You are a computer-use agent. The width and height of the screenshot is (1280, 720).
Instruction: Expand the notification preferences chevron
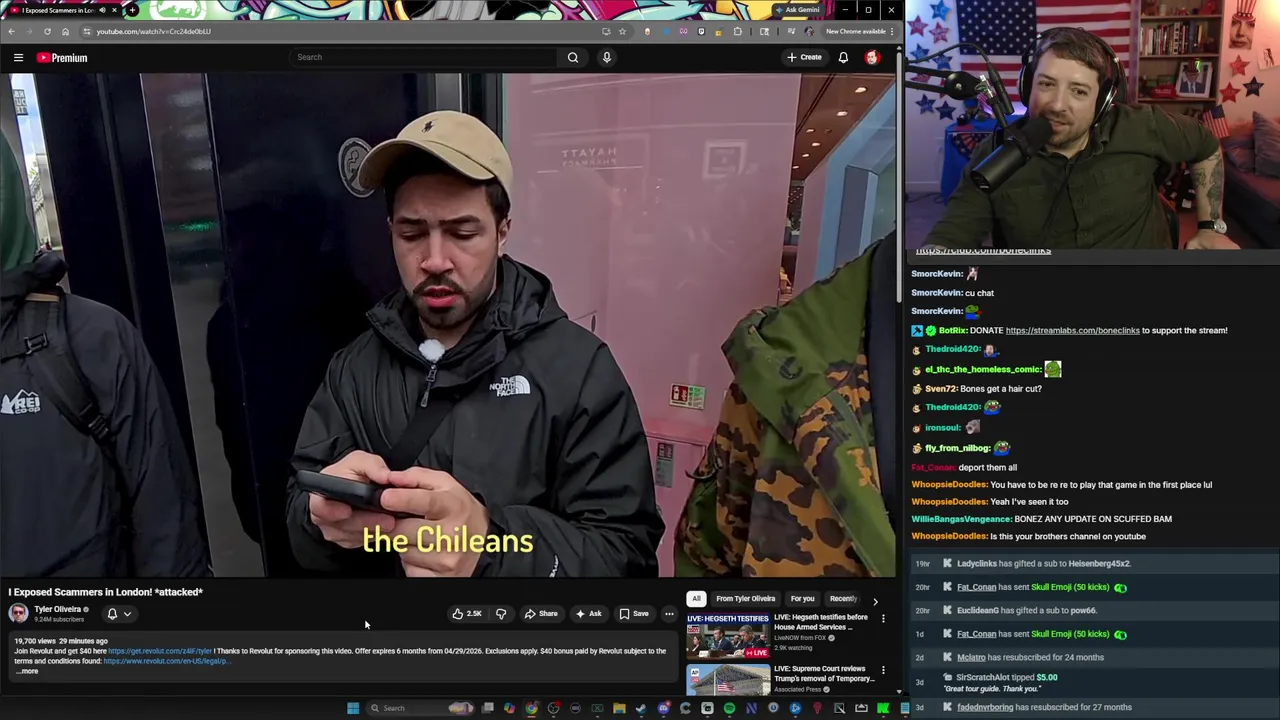[127, 614]
